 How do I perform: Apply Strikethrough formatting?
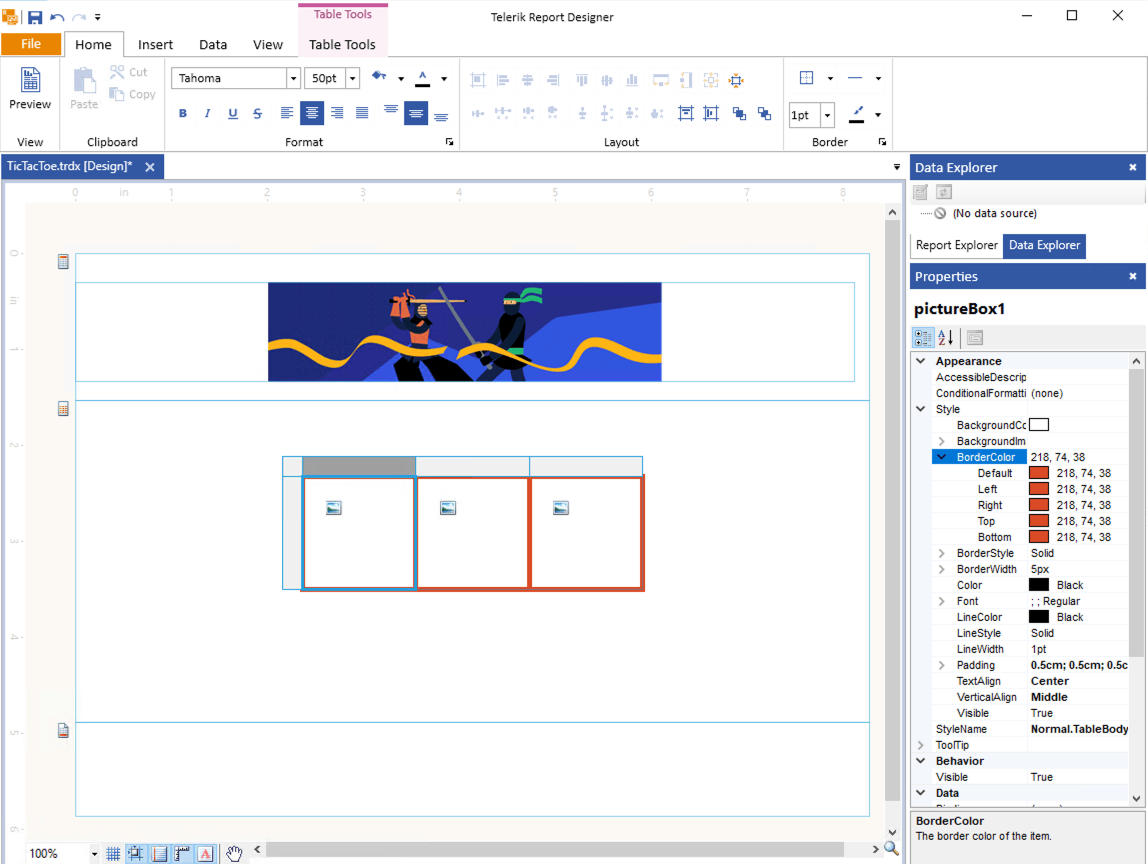[x=258, y=113]
